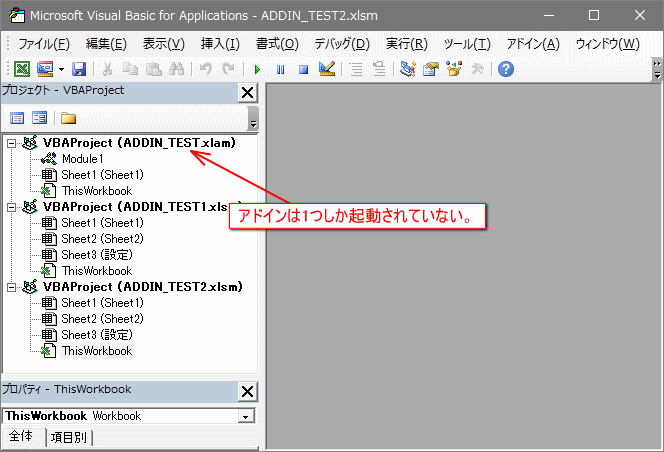
Task: Run the macro with the green play icon
Action: [x=257, y=69]
